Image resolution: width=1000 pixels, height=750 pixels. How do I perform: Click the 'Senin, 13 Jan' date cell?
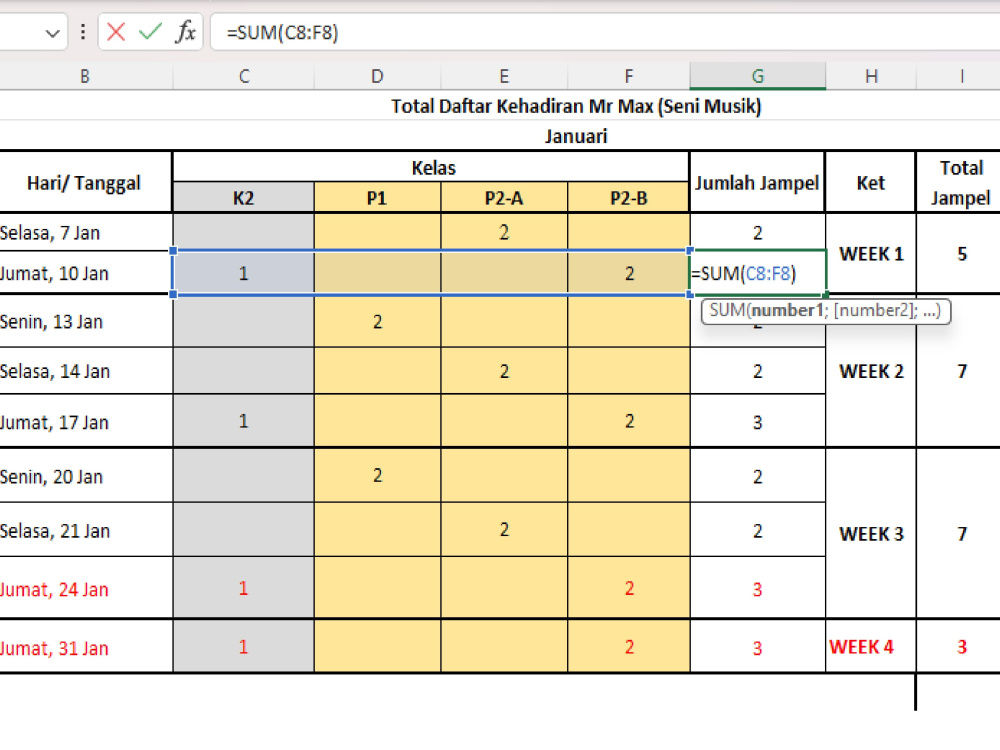(x=85, y=321)
